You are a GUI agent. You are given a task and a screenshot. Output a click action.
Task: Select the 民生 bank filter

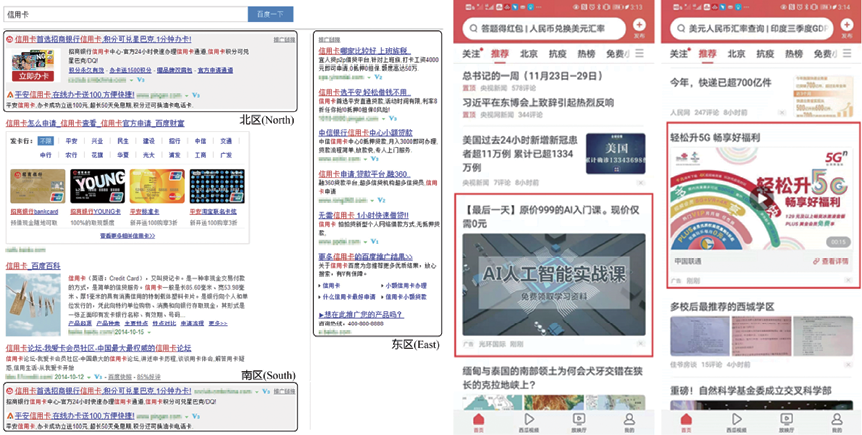pyautogui.click(x=123, y=141)
